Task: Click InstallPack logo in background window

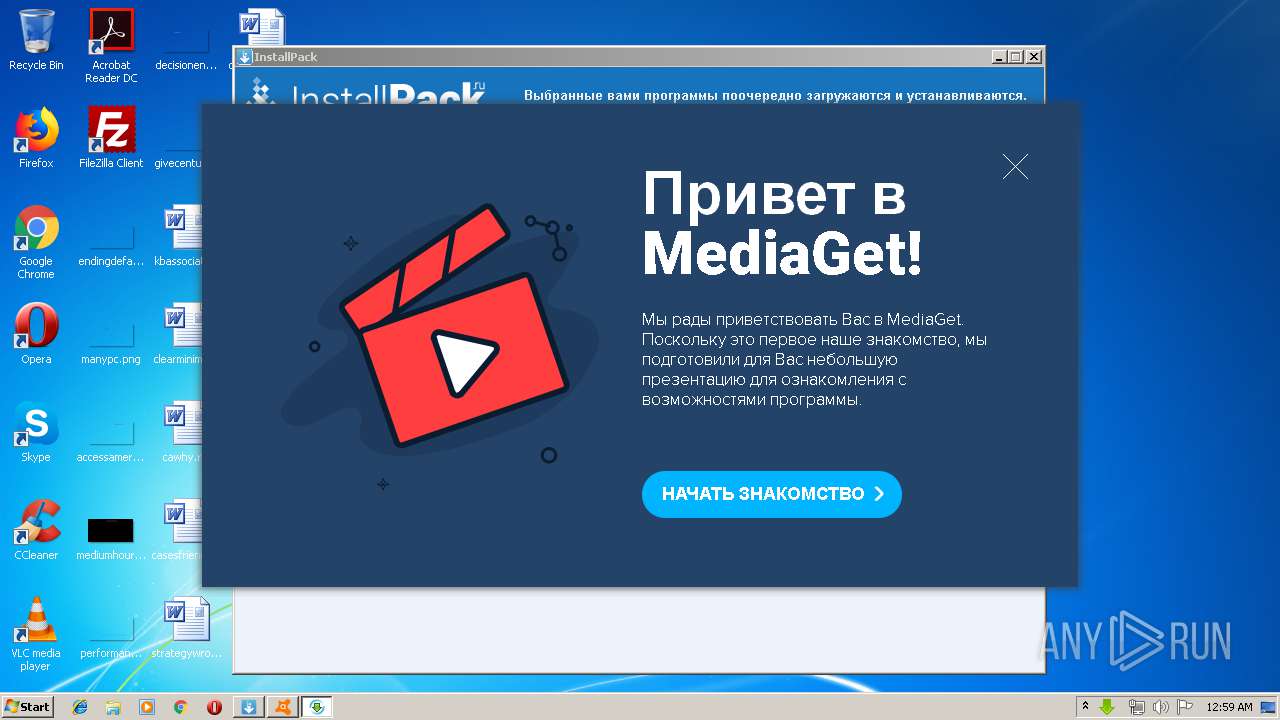Action: click(x=368, y=90)
